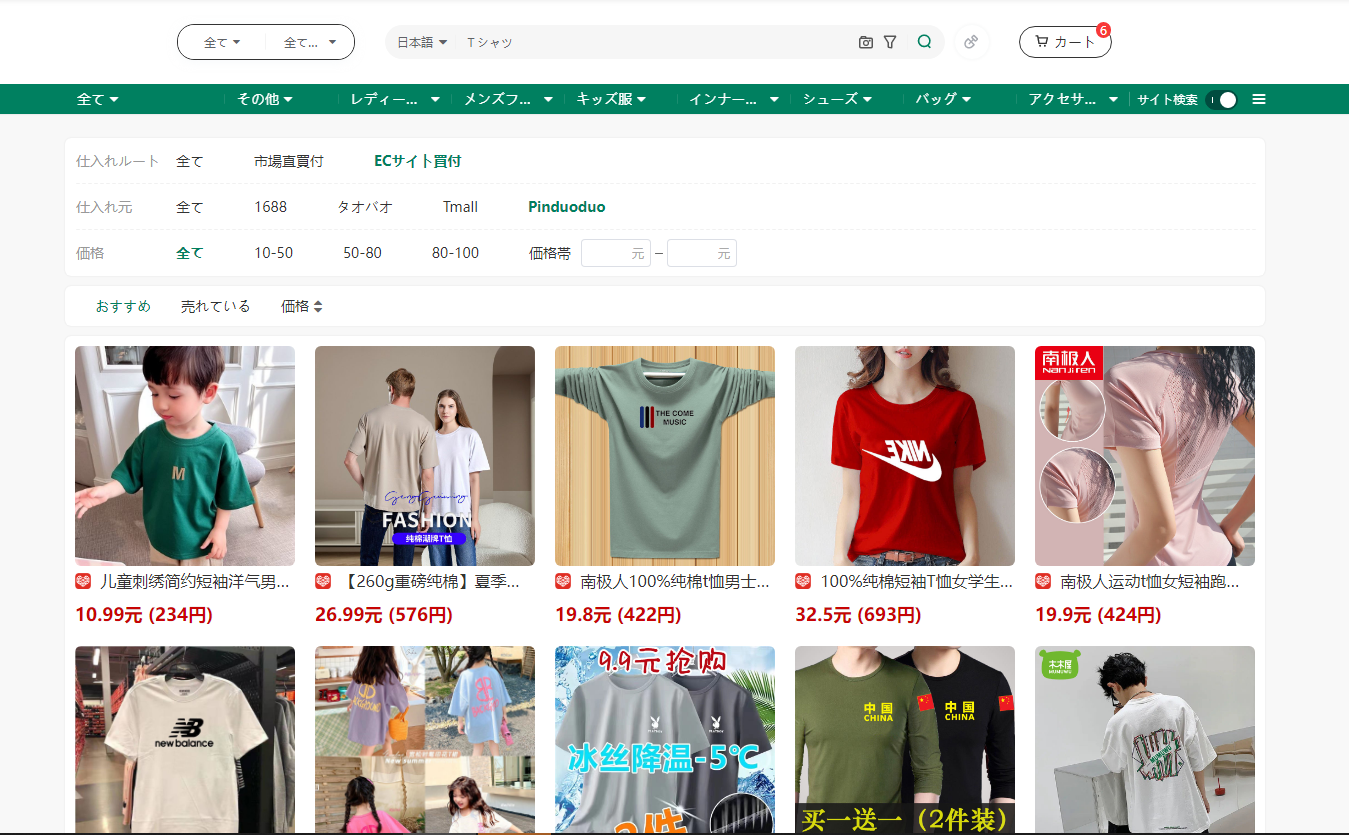
Task: Click price 32.5元 (693円)
Action: click(x=858, y=615)
